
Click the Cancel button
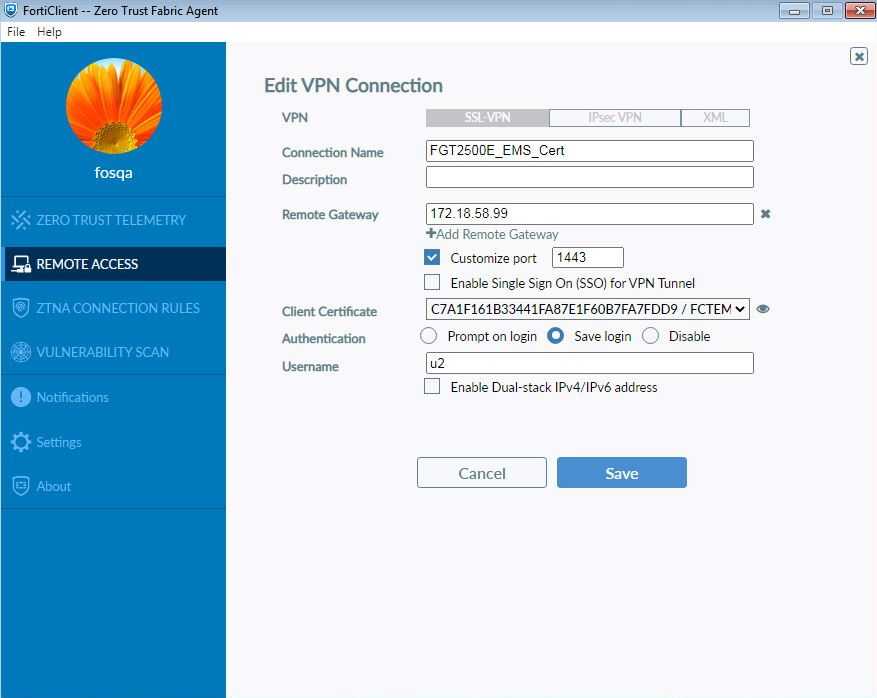pos(482,473)
